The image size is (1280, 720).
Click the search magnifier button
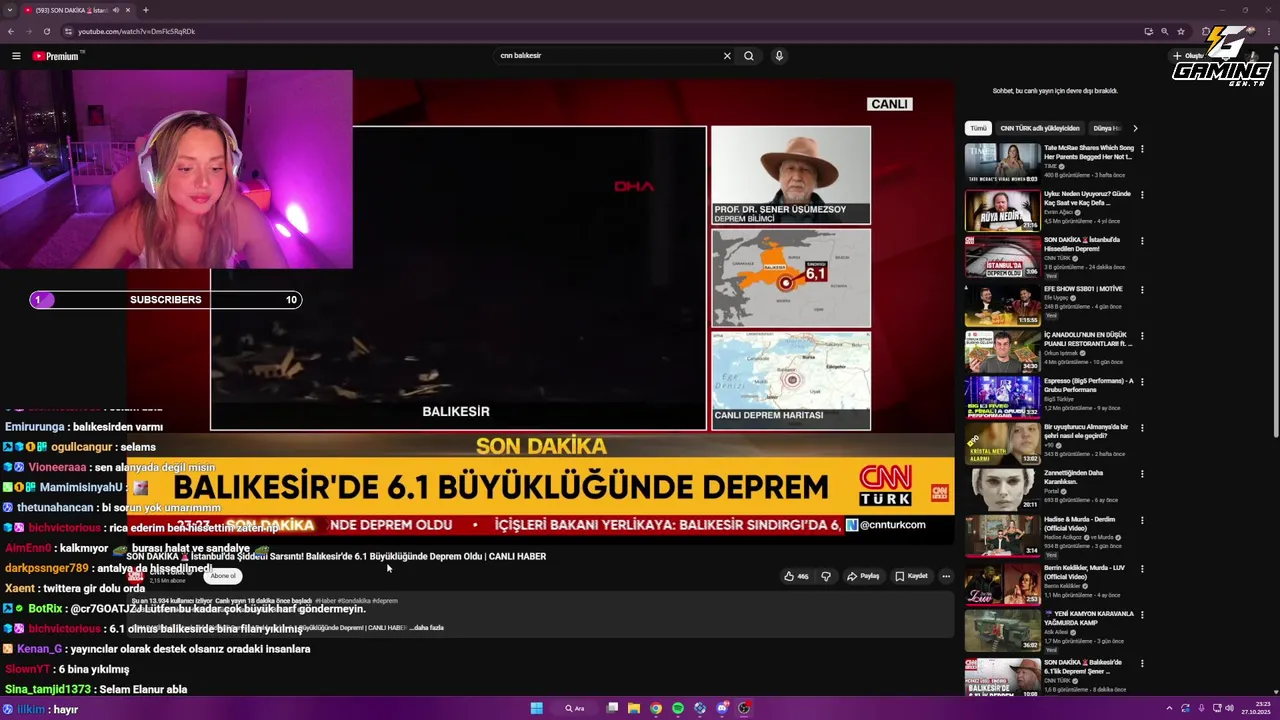tap(748, 56)
